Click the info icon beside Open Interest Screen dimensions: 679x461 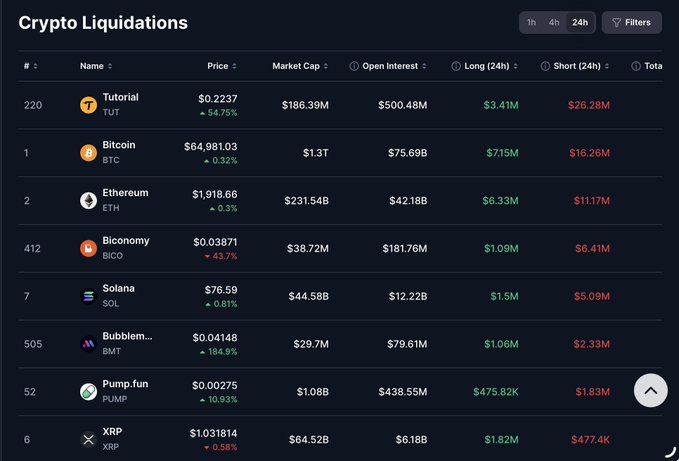click(x=354, y=66)
